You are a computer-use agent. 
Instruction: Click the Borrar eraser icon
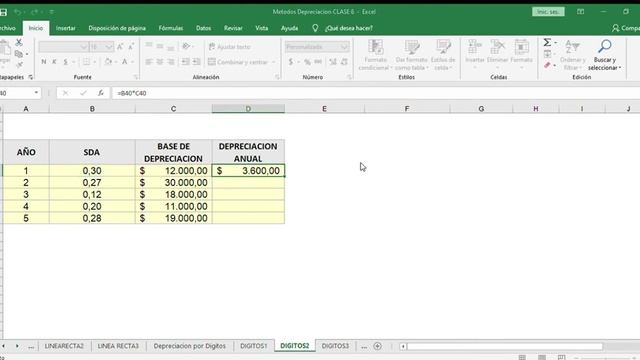547,65
